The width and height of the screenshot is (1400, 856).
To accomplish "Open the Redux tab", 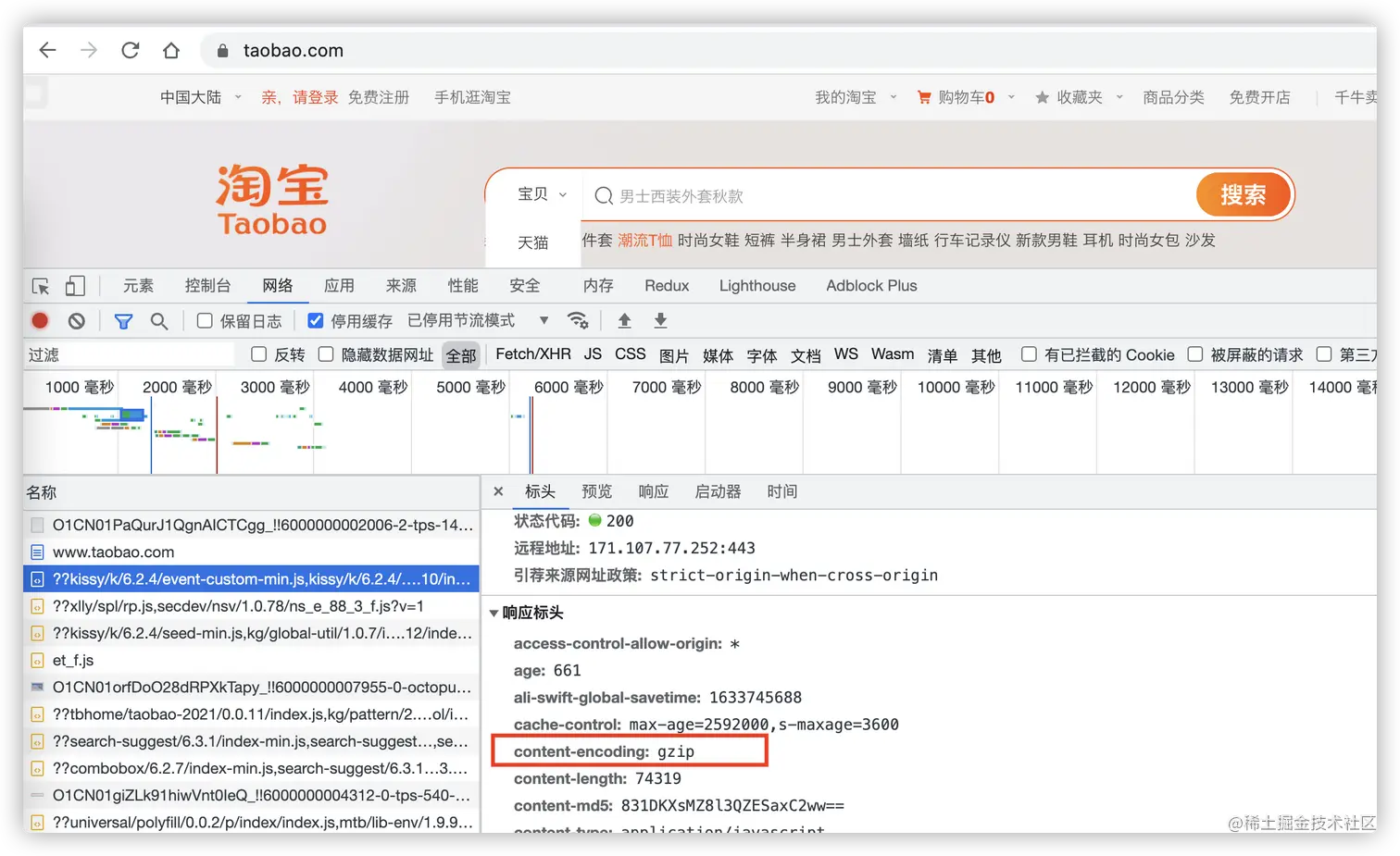I will [667, 286].
